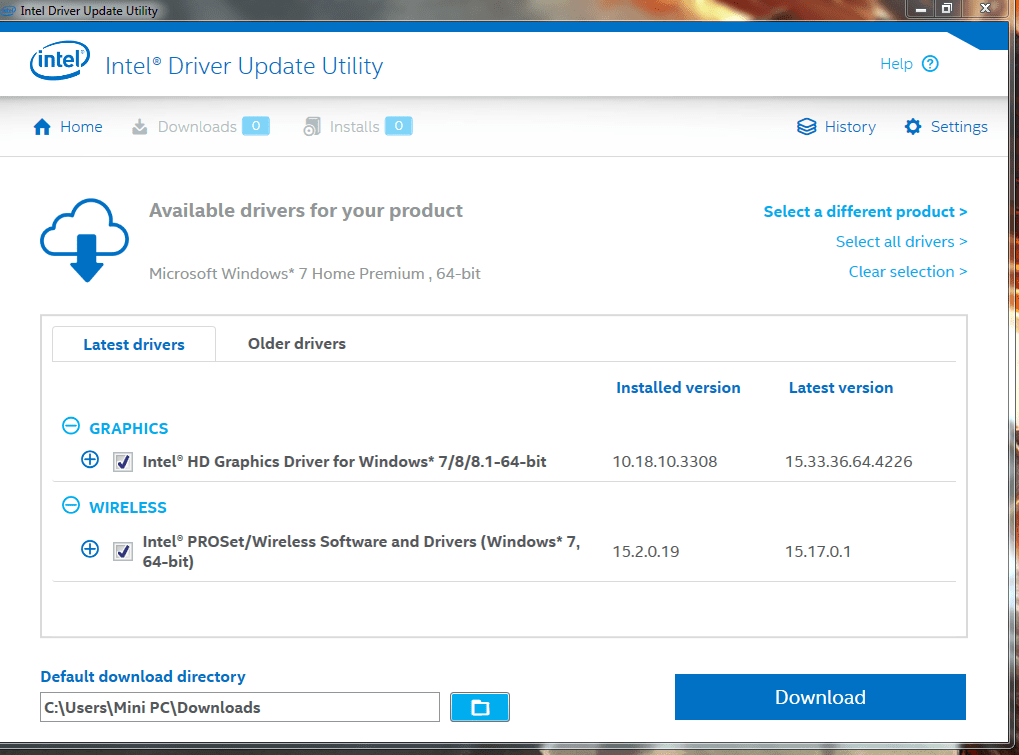Click installed version 15.2.0.19

[646, 552]
